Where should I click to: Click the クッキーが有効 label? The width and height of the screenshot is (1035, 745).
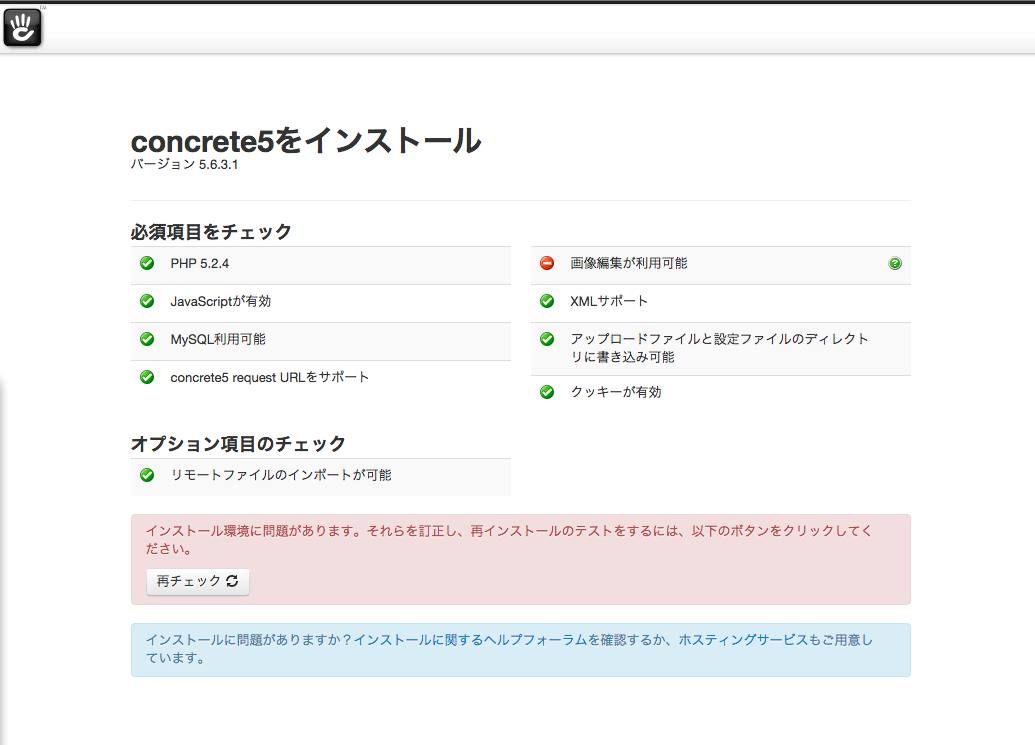coord(615,392)
